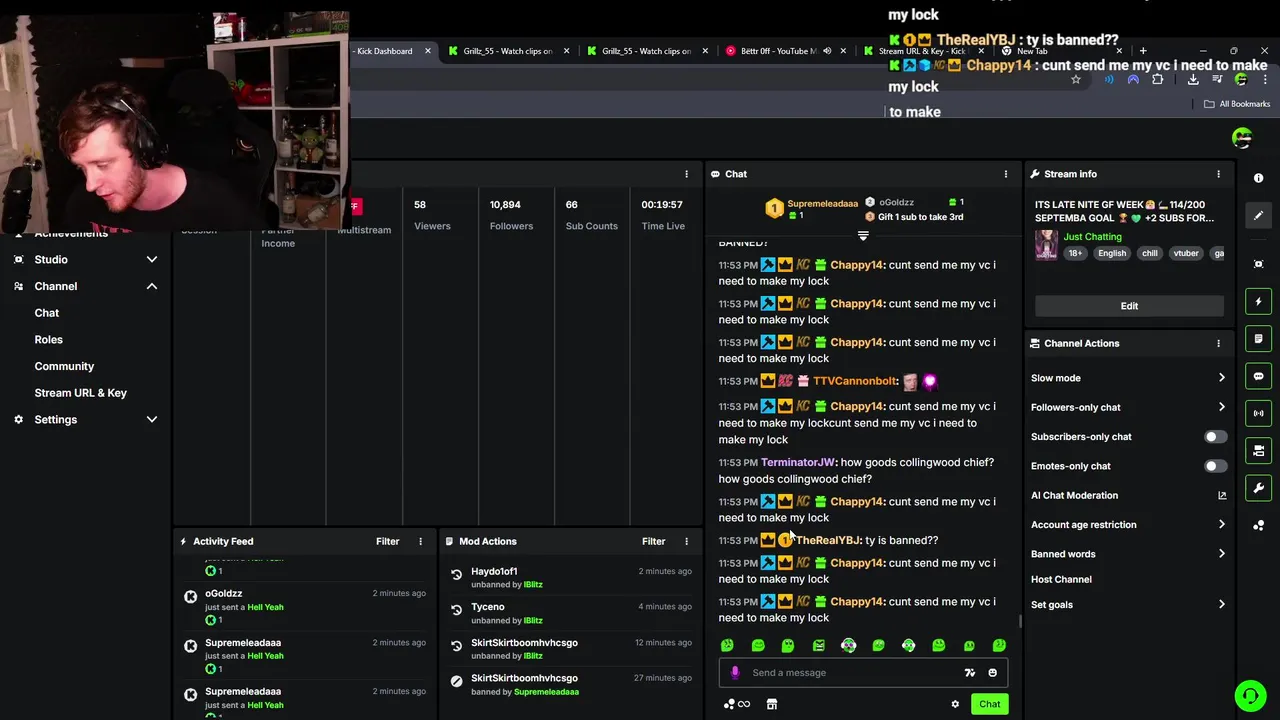Screen dimensions: 1280x720
Task: Open chat settings gear icon
Action: [955, 704]
